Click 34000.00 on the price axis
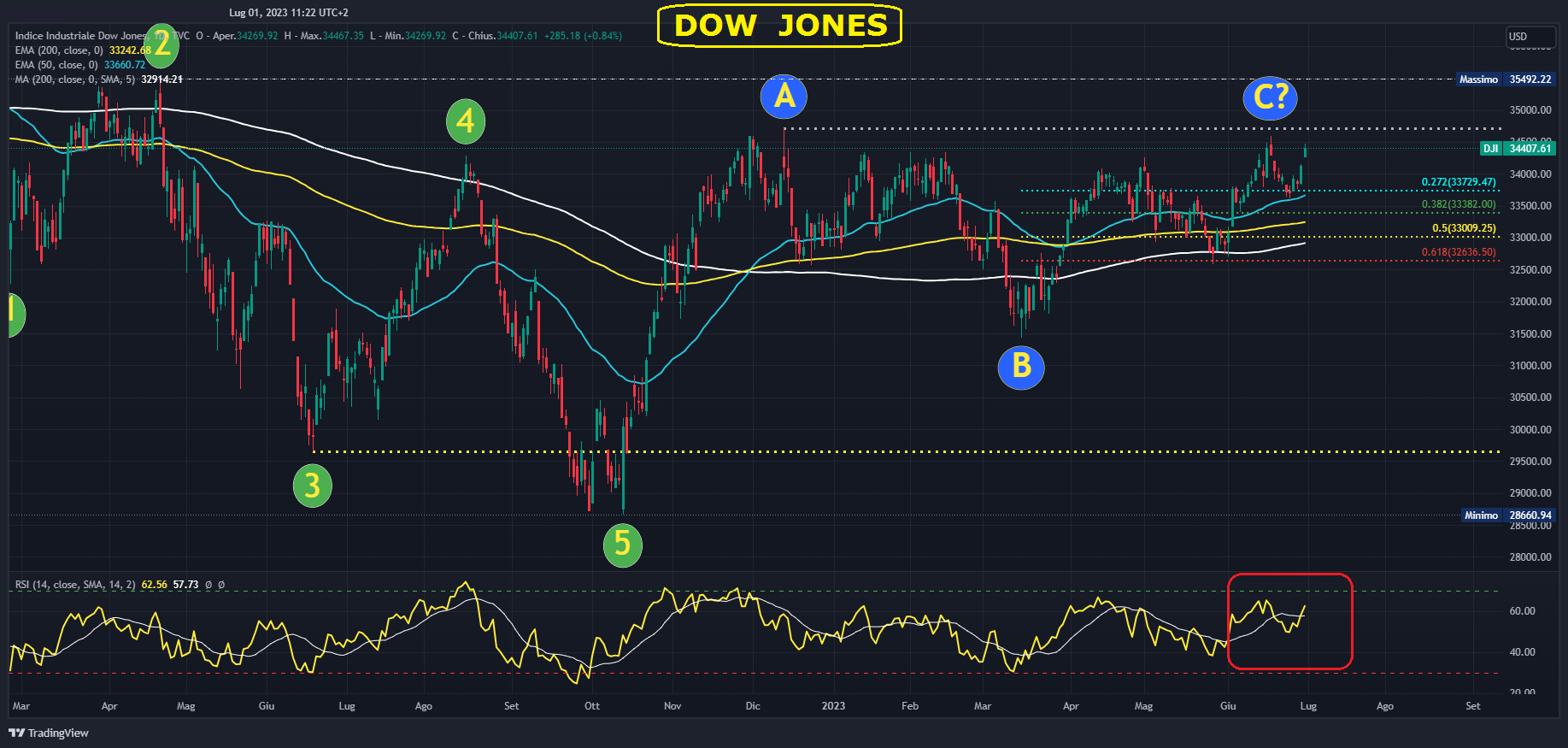 coord(1530,174)
